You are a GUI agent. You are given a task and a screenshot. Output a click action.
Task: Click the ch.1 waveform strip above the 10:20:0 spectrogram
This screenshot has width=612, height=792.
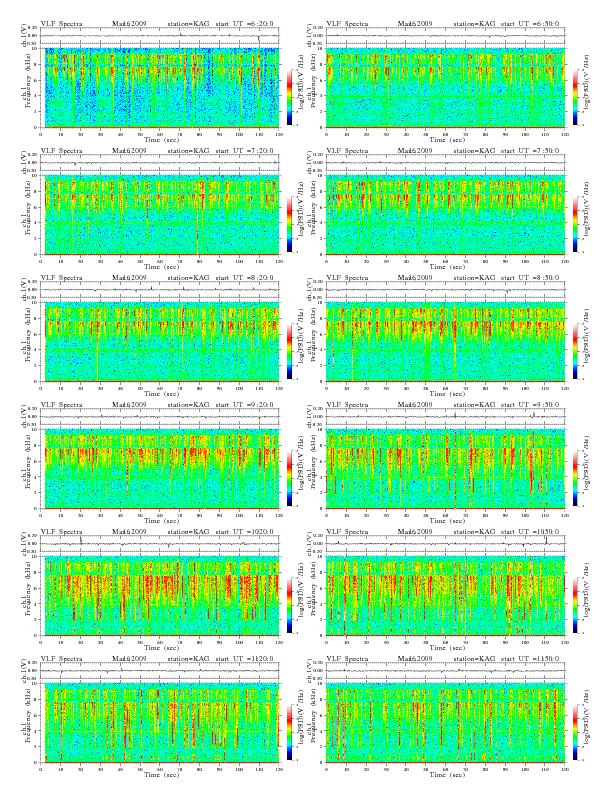pyautogui.click(x=160, y=544)
